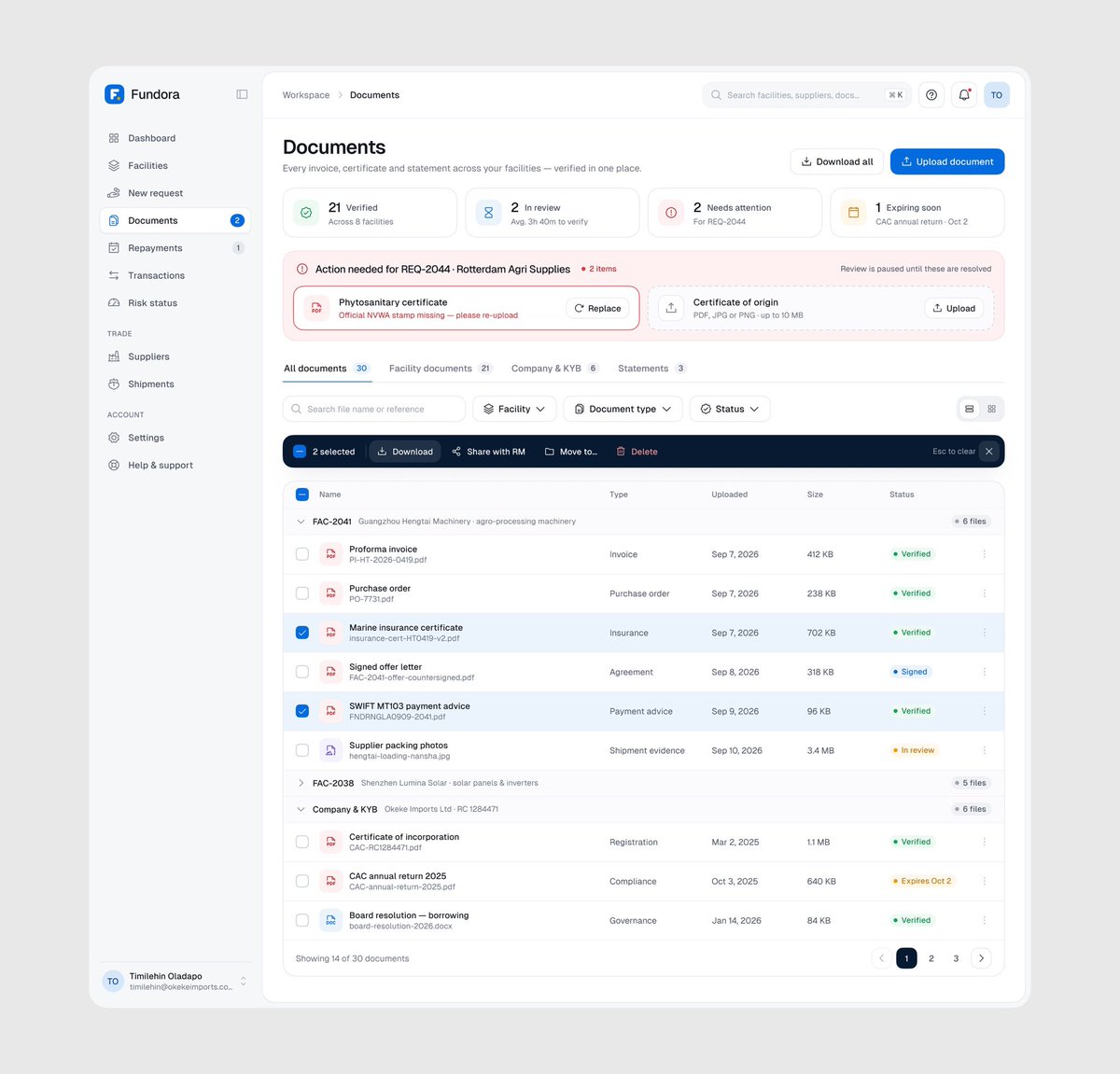The height and width of the screenshot is (1074, 1120).
Task: Check the Proforma invoice row checkbox
Action: tap(302, 554)
